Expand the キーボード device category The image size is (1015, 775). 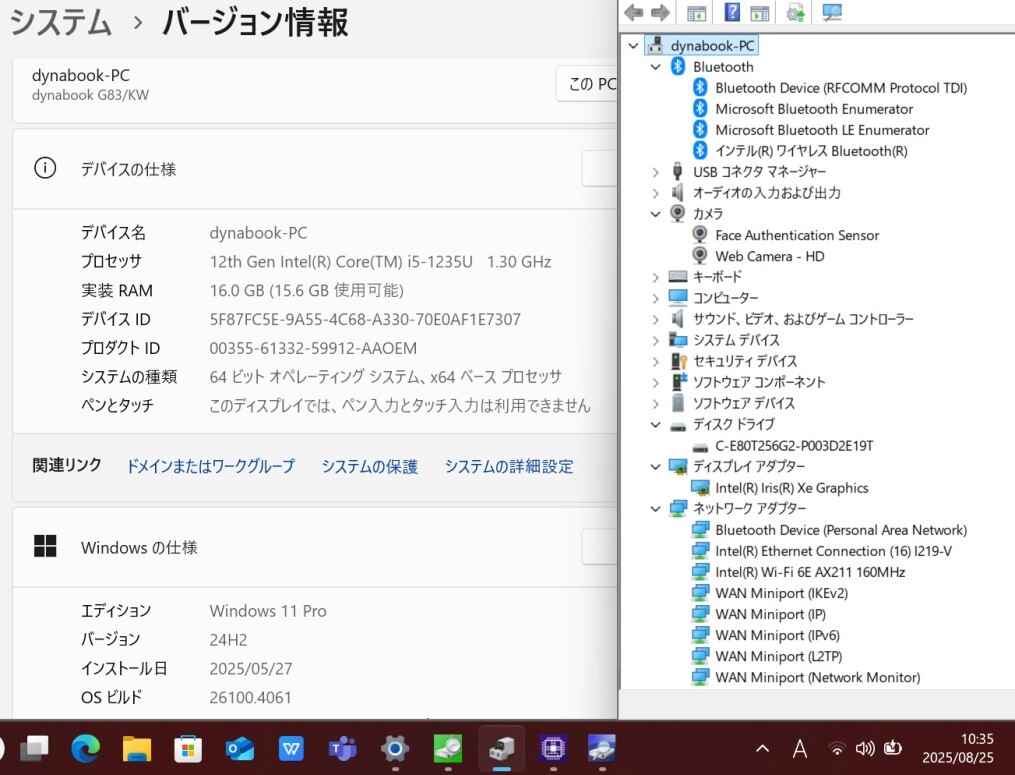[656, 277]
